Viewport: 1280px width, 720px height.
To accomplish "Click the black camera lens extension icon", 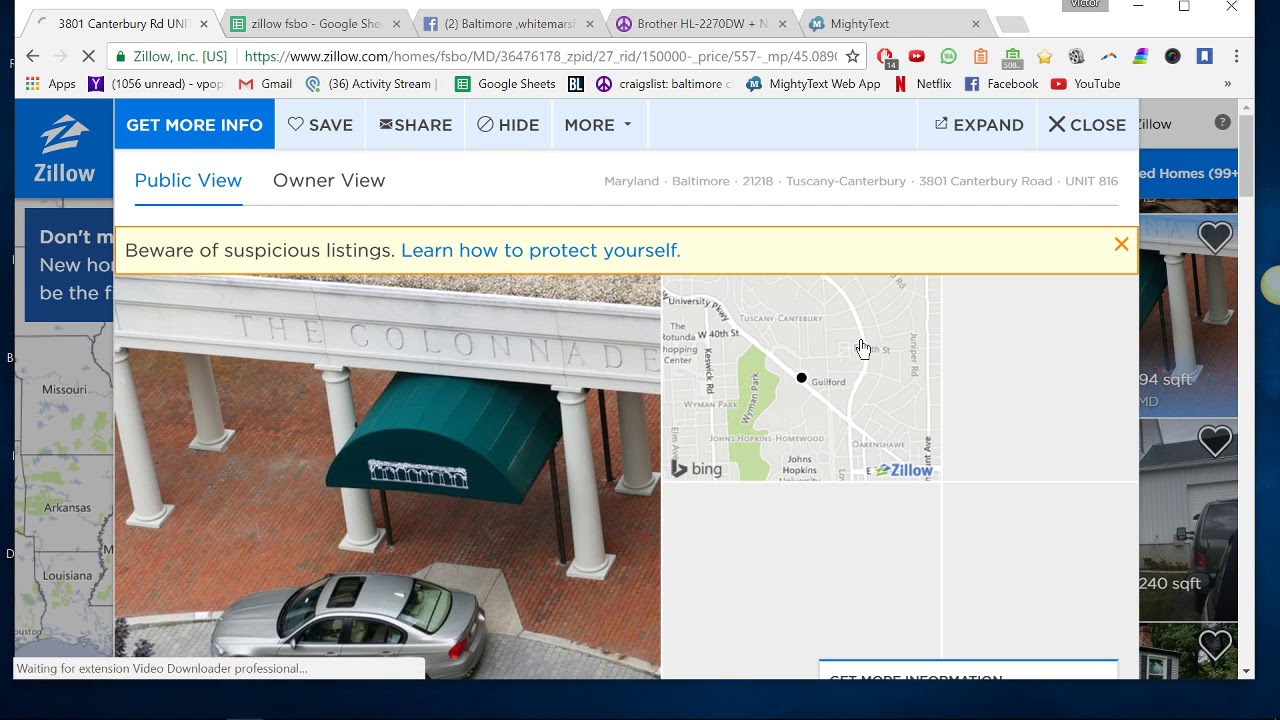I will point(1172,56).
